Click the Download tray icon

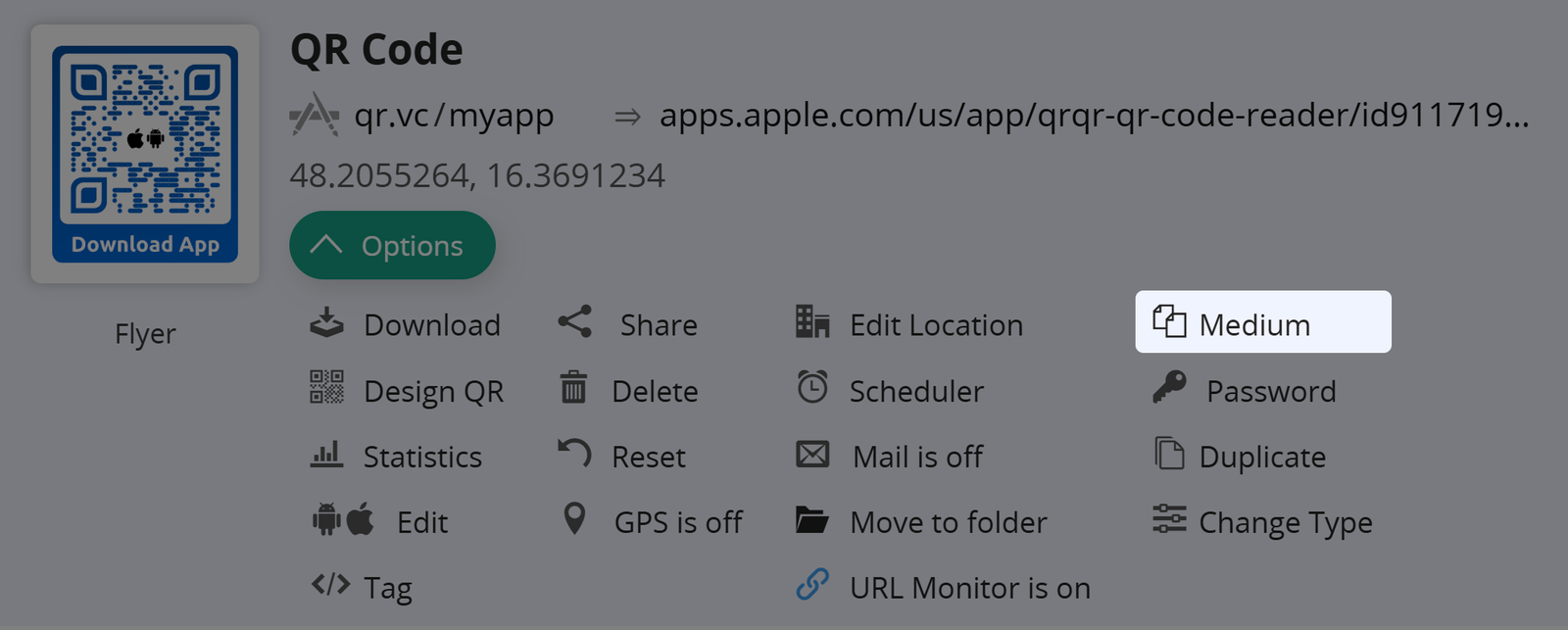click(326, 323)
